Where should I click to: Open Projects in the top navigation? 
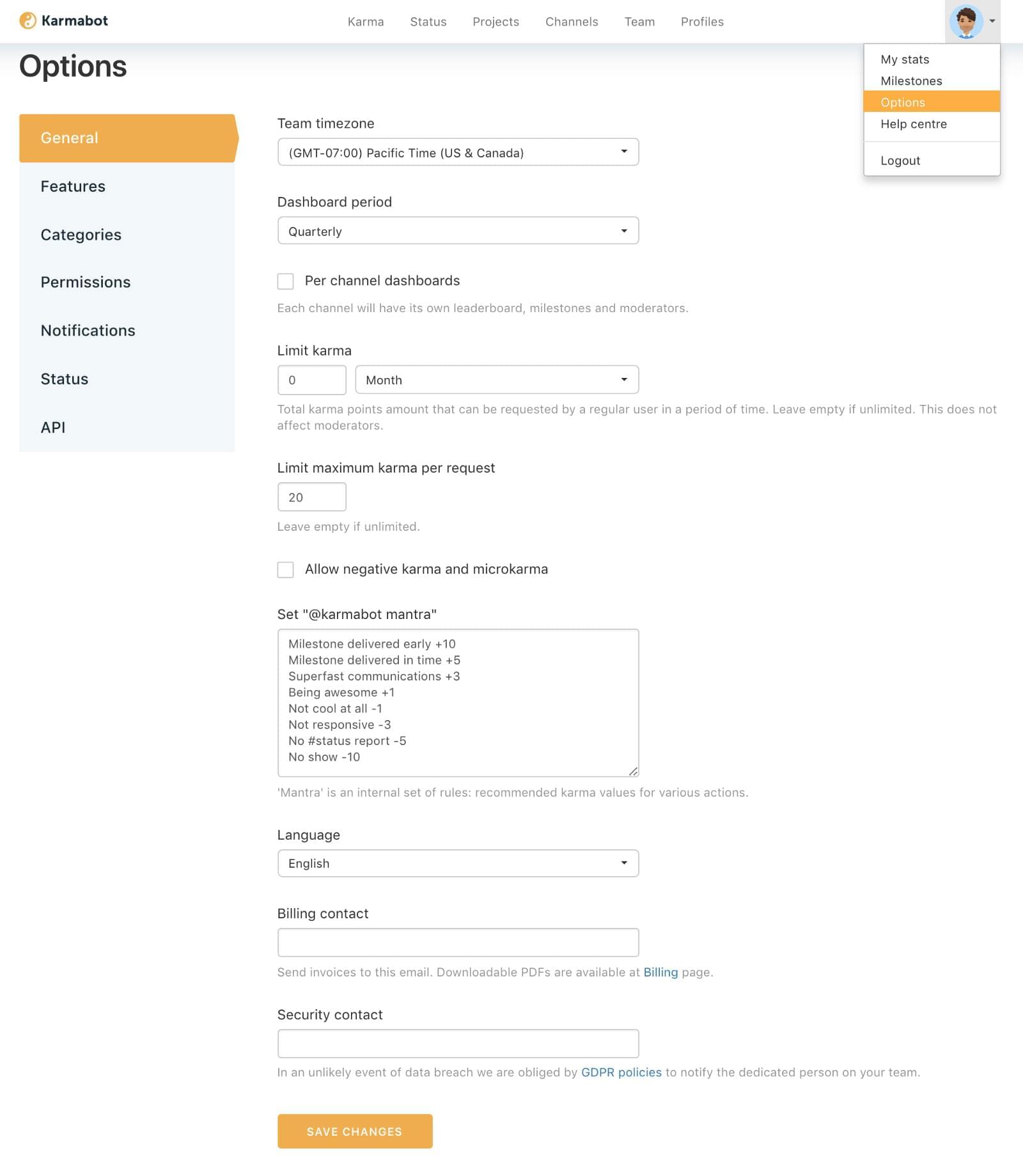coord(496,21)
